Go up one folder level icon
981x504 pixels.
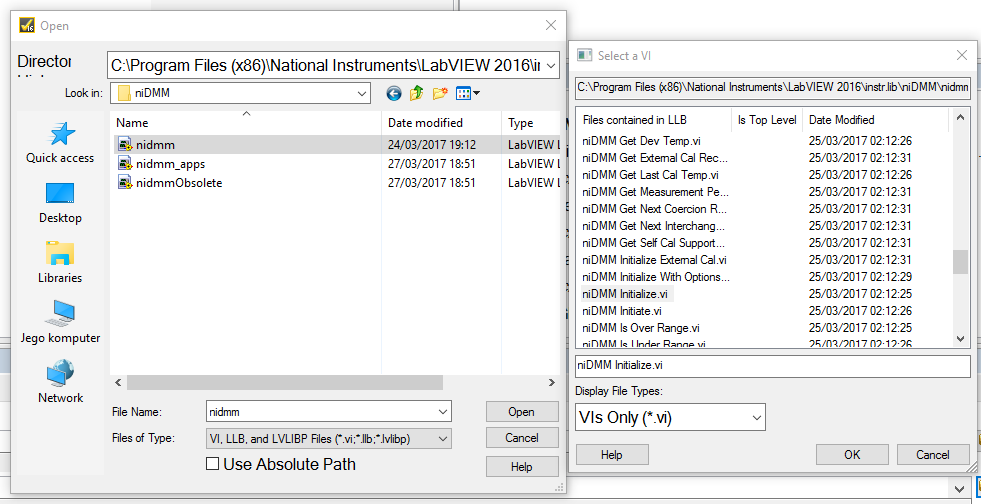[x=417, y=94]
